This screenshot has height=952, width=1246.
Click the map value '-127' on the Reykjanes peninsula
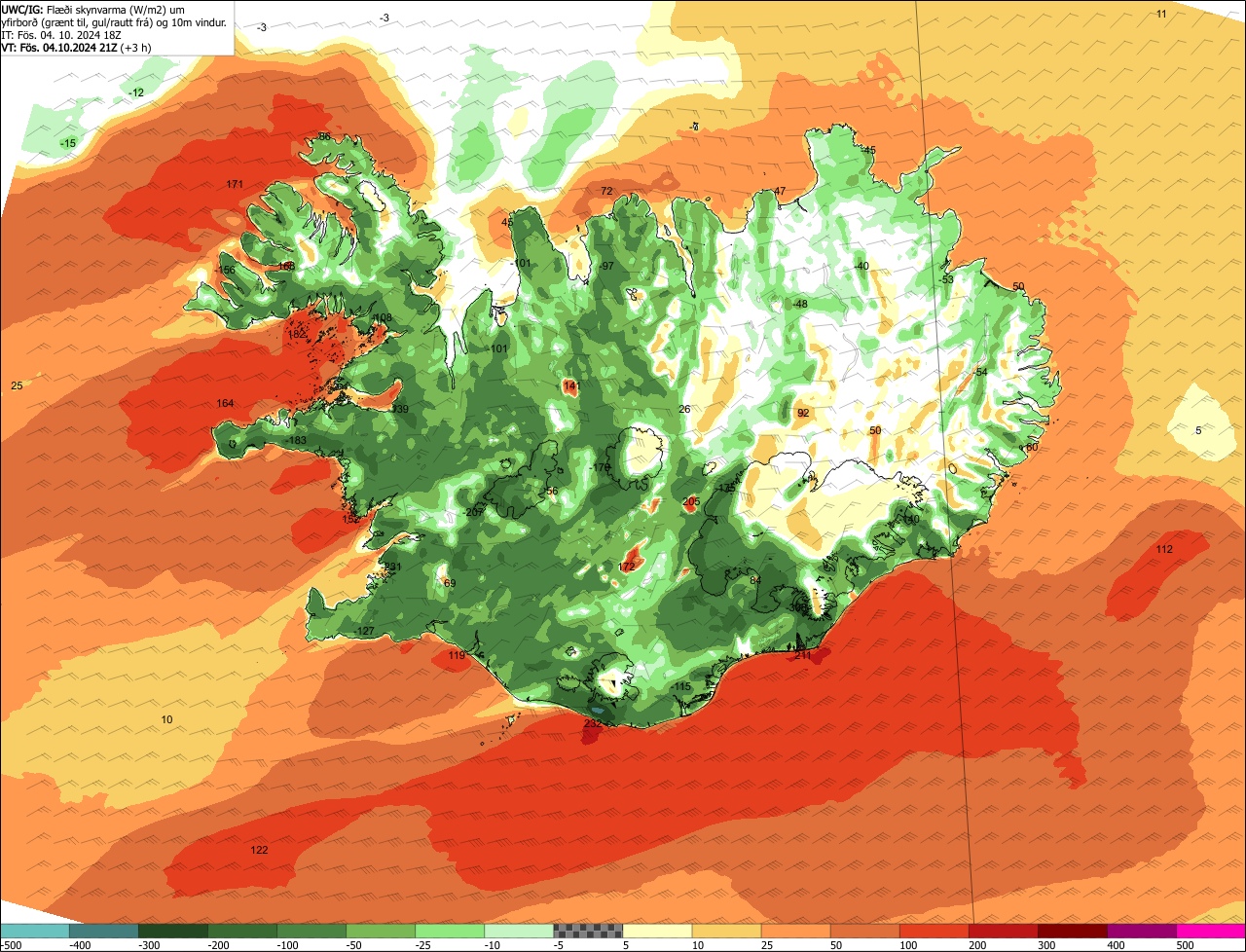(364, 632)
